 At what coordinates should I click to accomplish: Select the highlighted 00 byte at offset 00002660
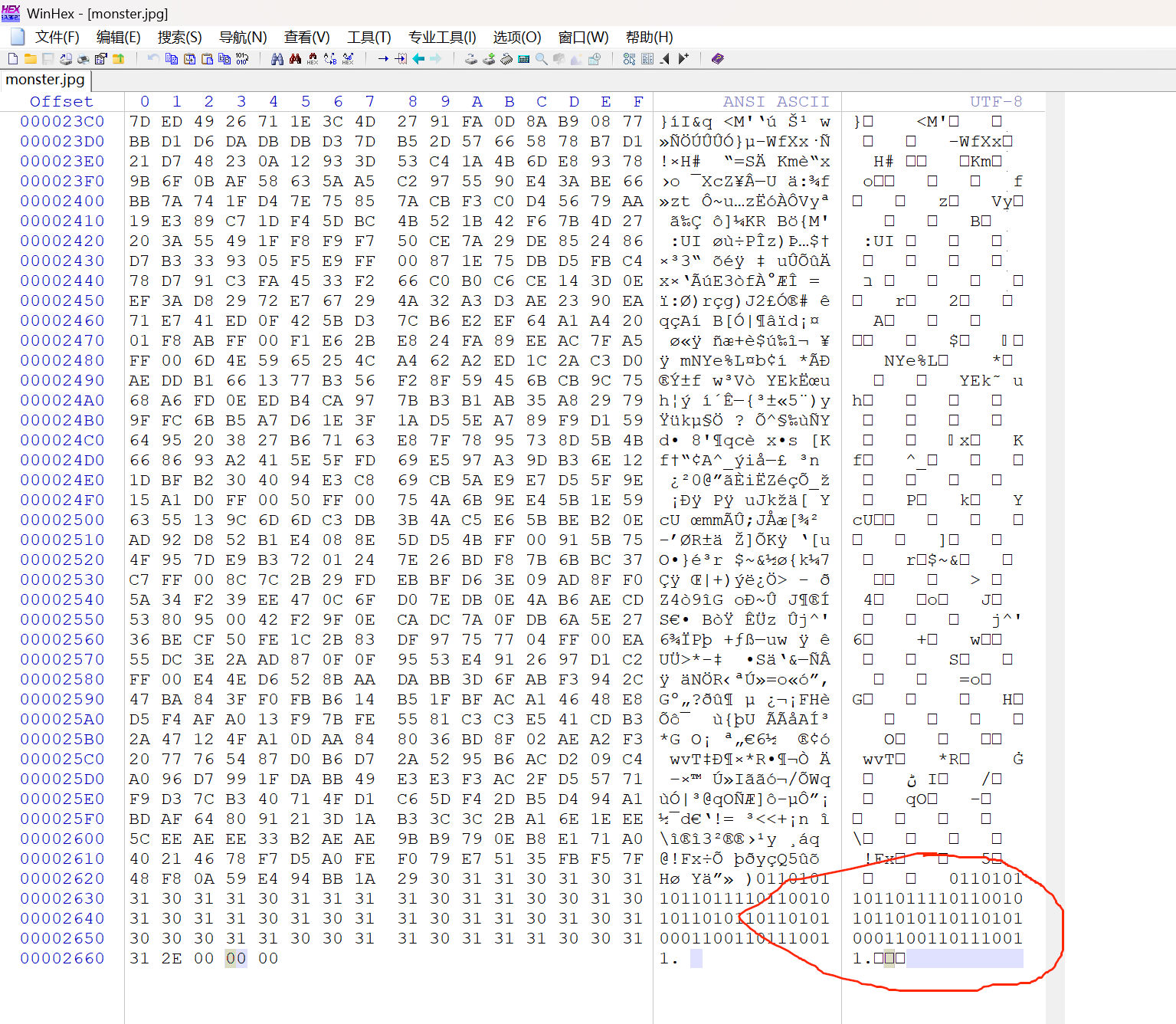pos(236,958)
